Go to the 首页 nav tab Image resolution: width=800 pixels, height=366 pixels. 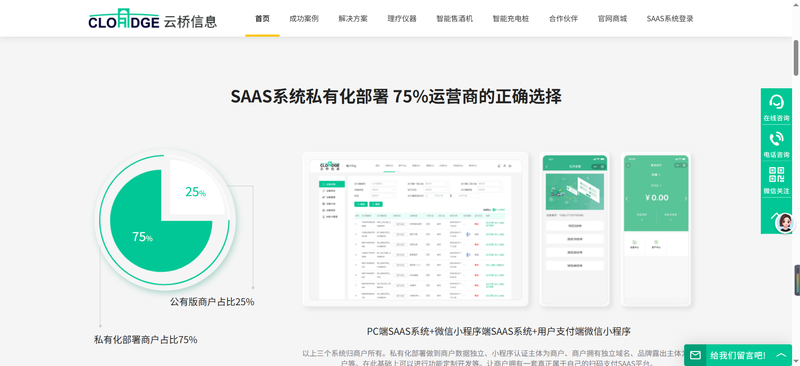(262, 19)
